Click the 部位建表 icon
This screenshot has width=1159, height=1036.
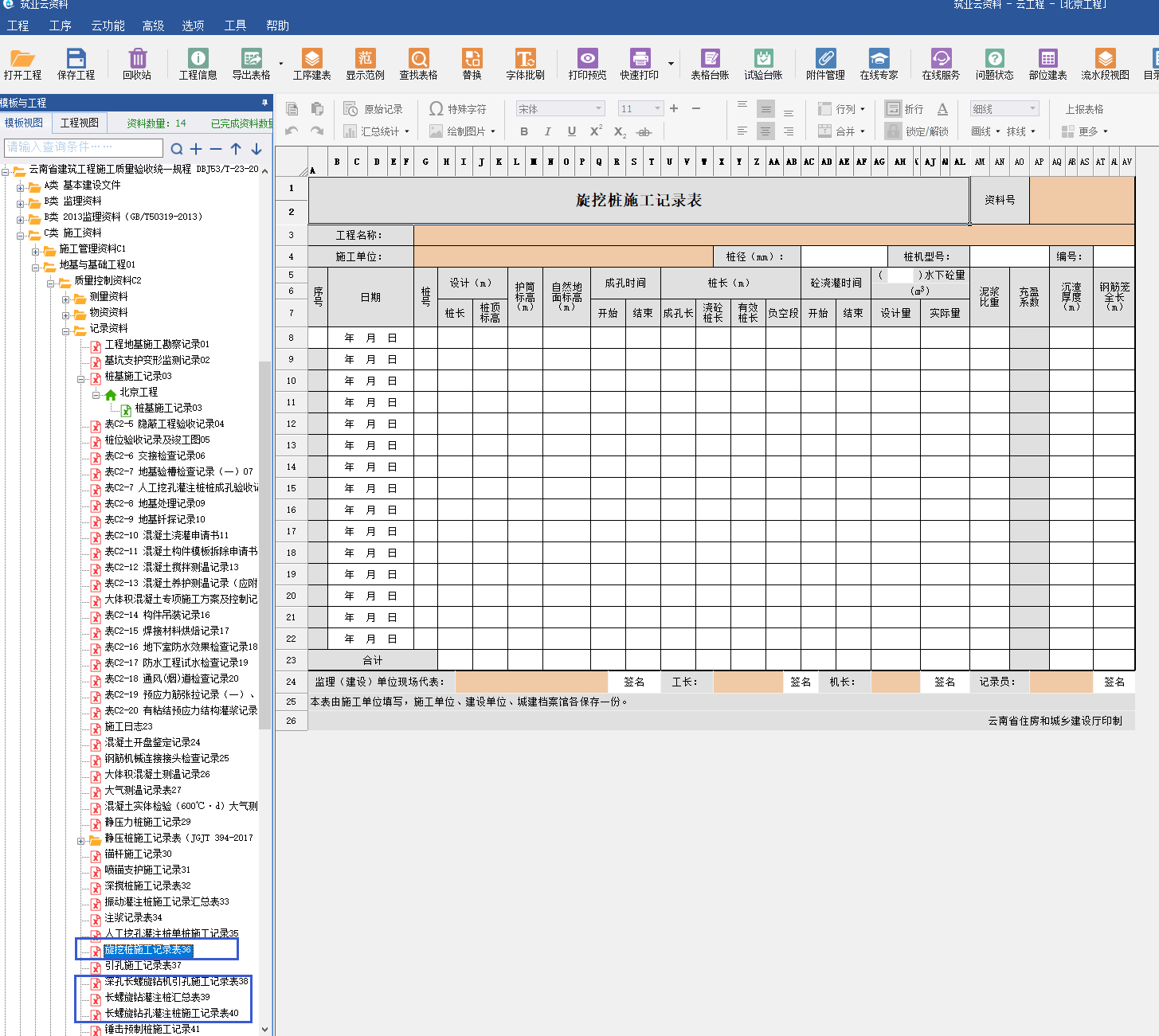(x=1047, y=64)
